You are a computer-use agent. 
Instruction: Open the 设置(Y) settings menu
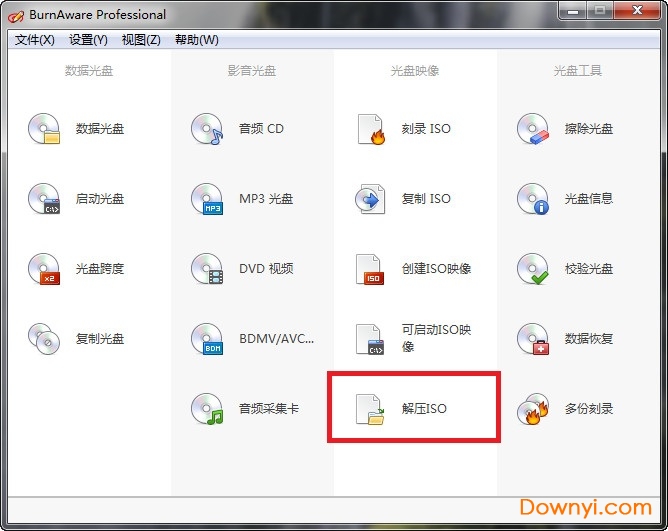[88, 40]
